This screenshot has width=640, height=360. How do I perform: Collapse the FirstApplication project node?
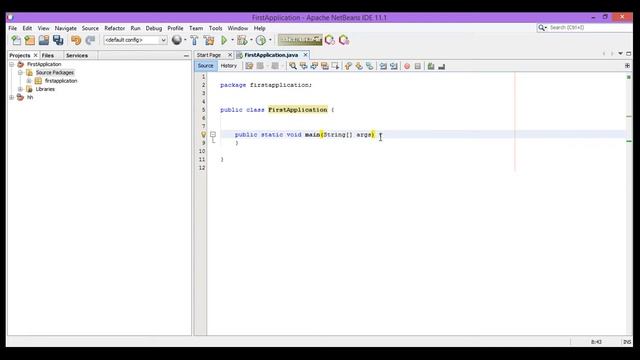(x=12, y=64)
